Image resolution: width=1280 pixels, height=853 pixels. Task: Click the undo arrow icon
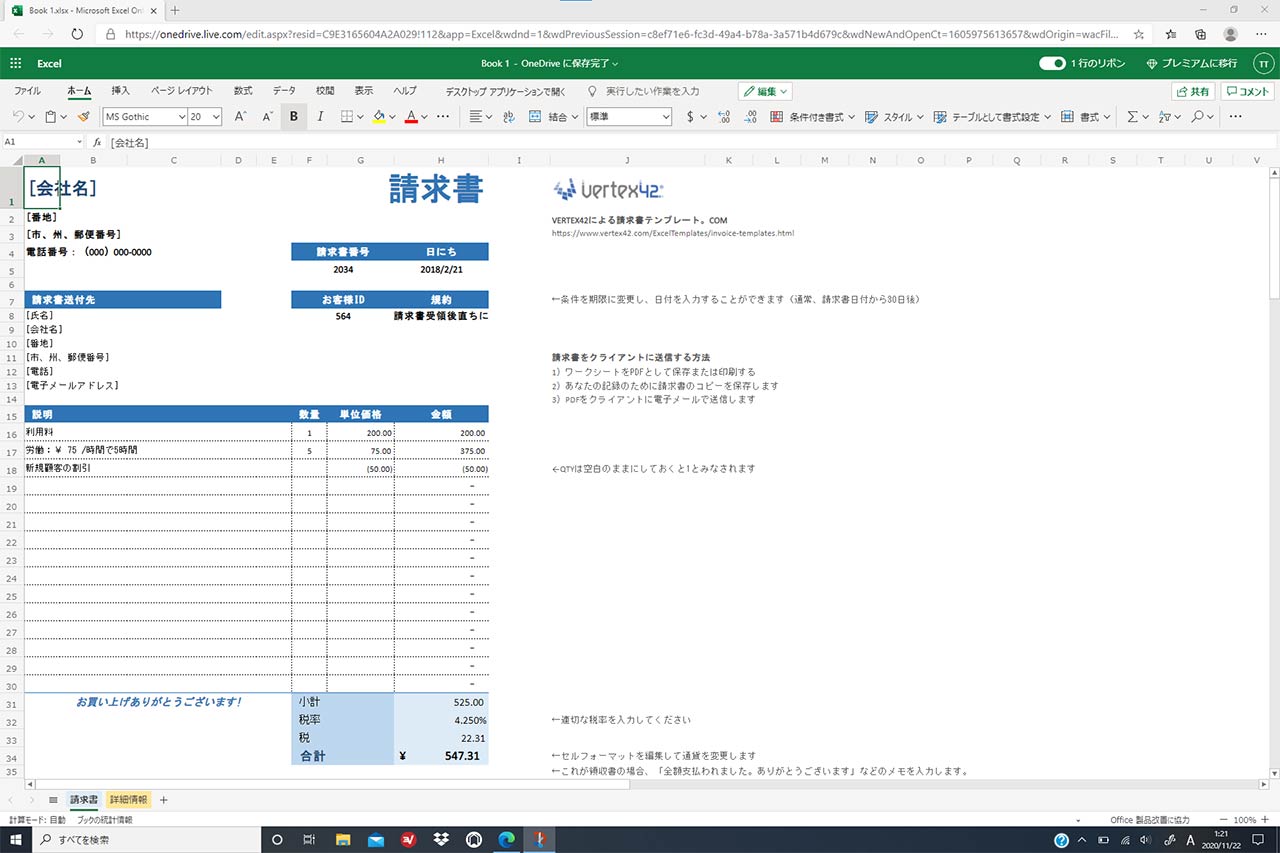click(18, 117)
